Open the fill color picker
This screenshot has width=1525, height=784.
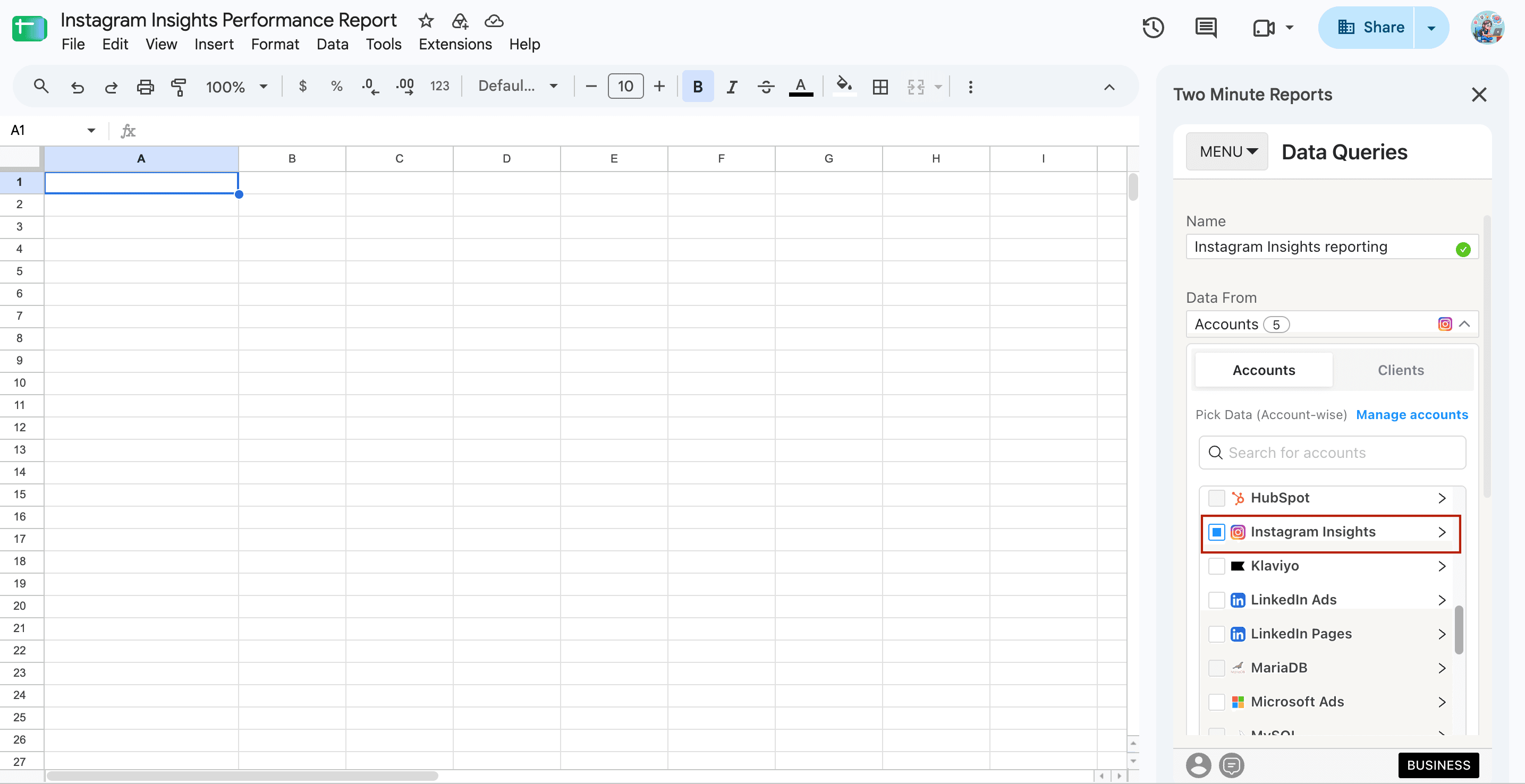844,86
